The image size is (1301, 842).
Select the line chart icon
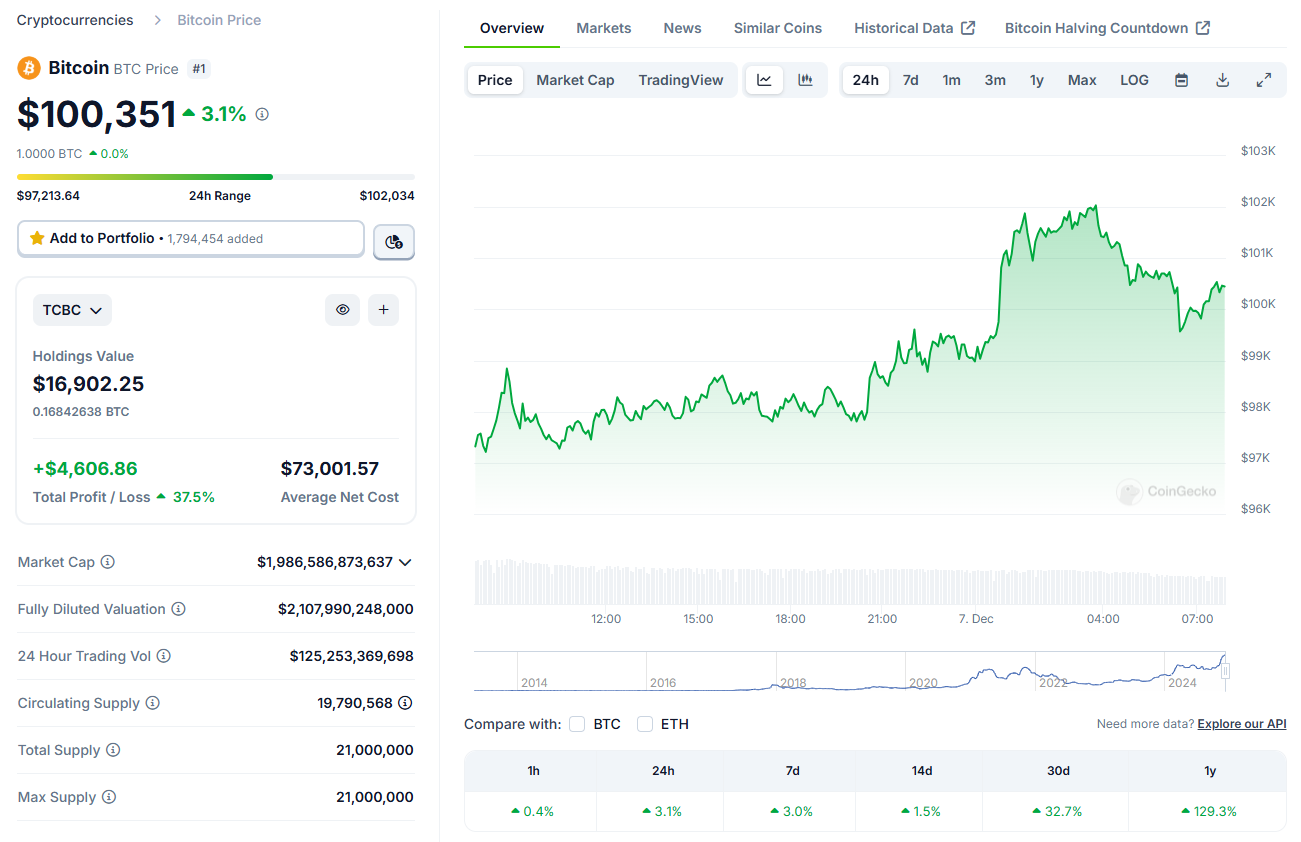[764, 79]
